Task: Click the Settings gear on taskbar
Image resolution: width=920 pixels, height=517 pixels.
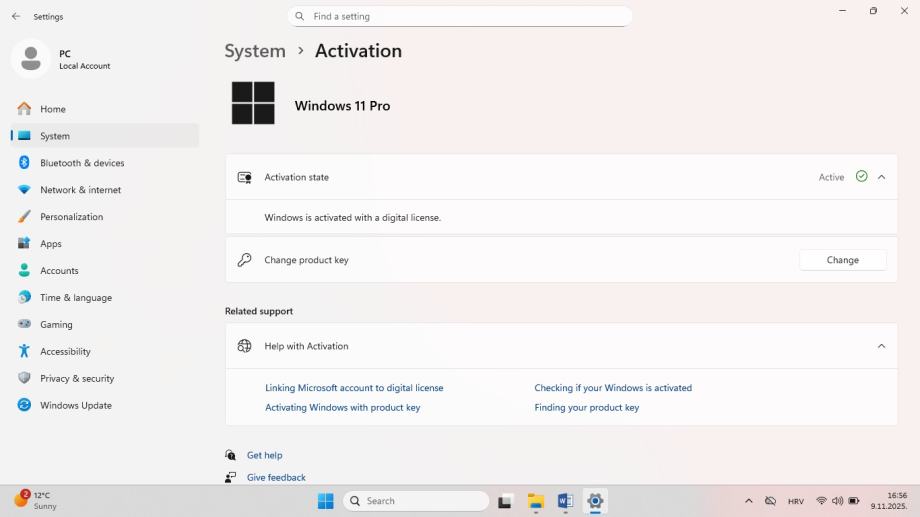Action: [595, 501]
